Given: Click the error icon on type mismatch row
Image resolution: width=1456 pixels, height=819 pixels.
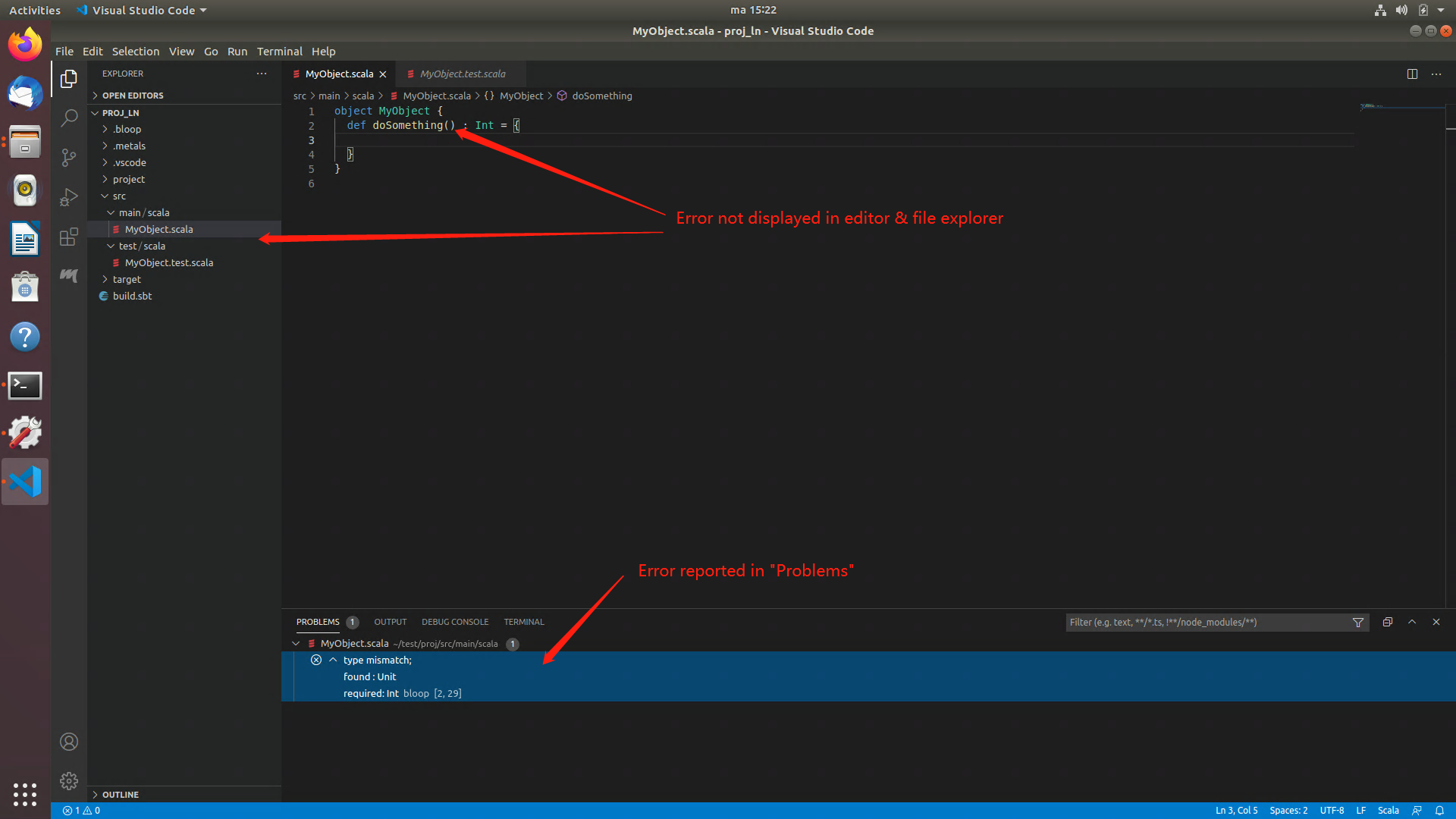Looking at the screenshot, I should 316,660.
